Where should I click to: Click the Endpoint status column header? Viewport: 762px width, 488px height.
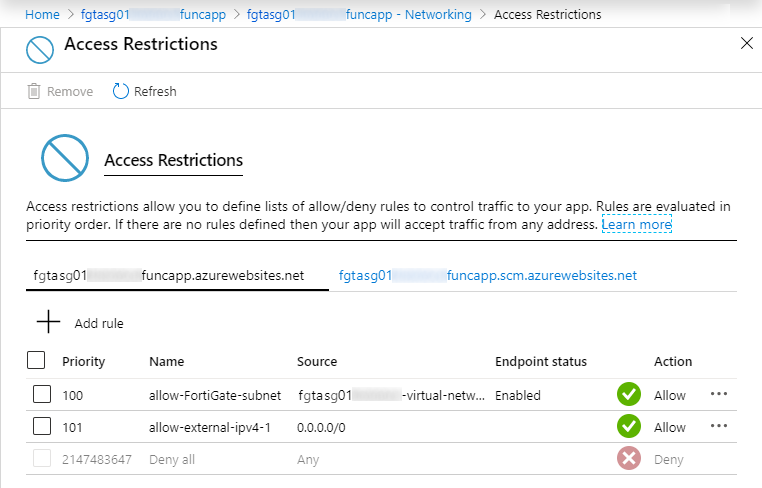tap(541, 362)
